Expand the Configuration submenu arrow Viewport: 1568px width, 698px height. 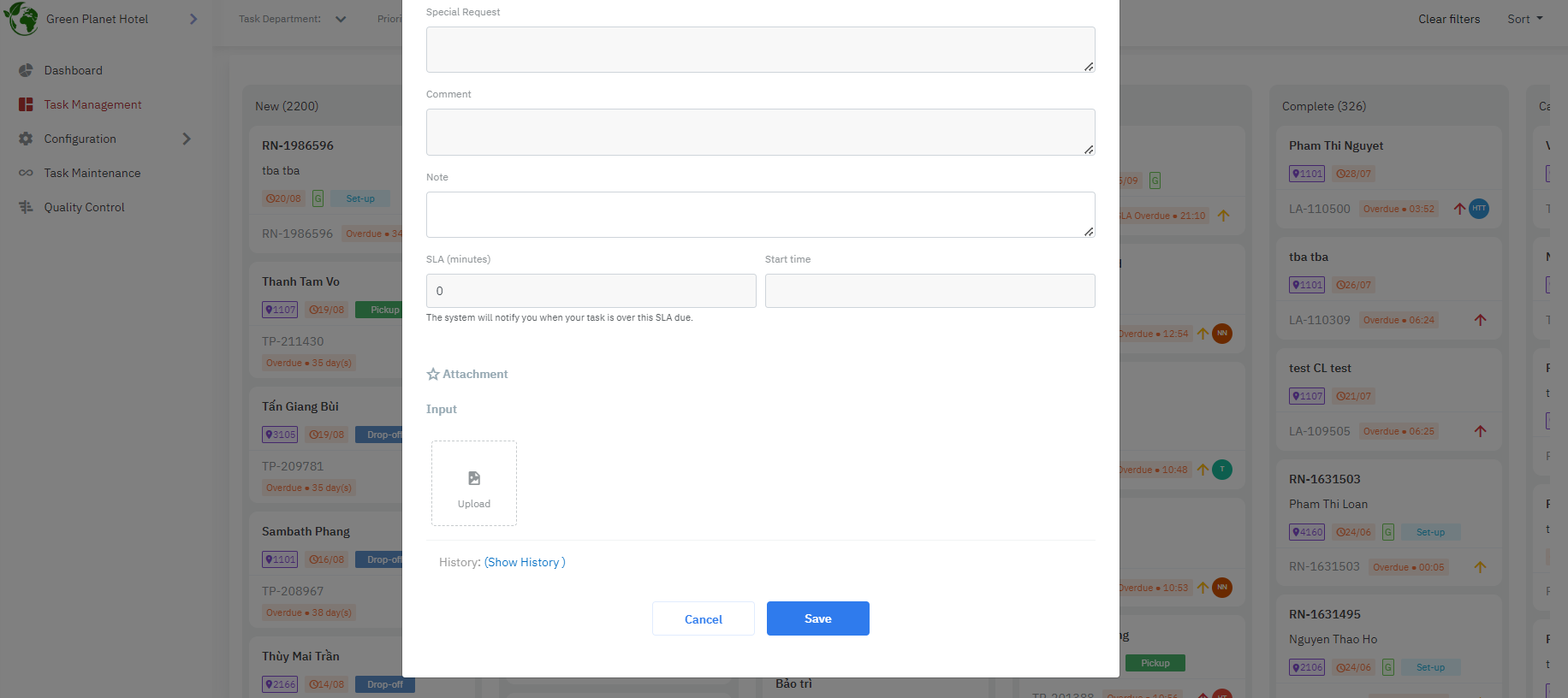tap(187, 139)
